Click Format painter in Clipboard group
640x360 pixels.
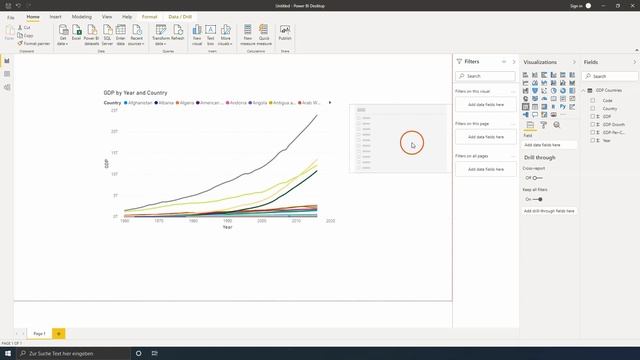pos(33,43)
